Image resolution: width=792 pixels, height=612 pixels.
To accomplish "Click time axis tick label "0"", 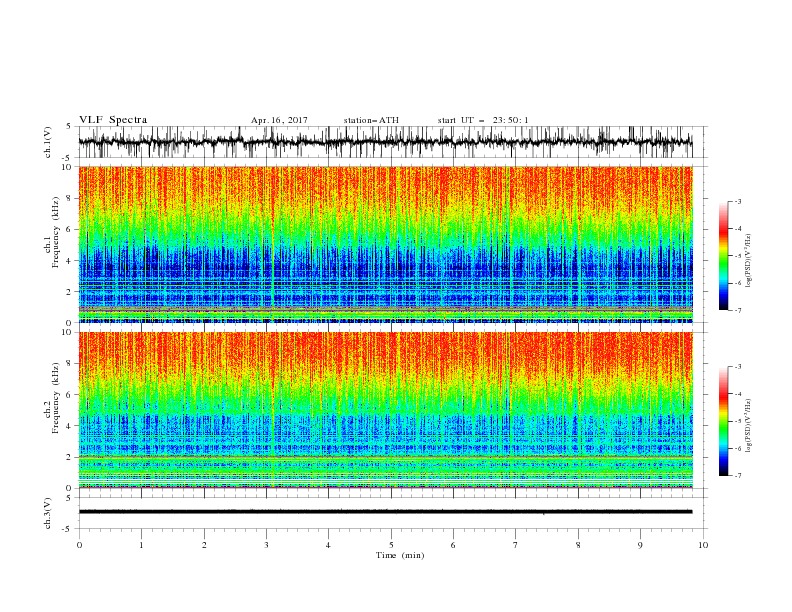I will tap(79, 545).
